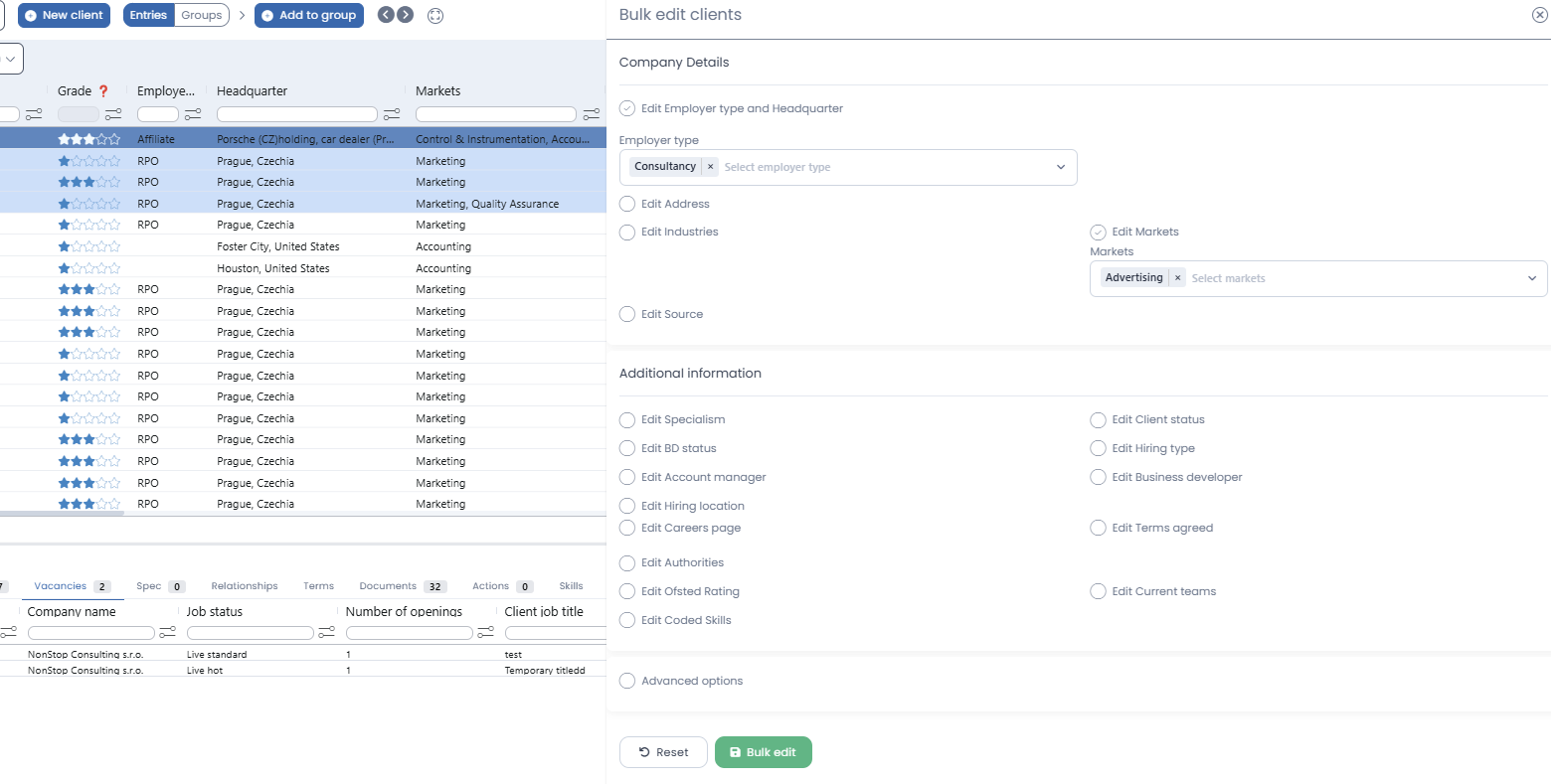
Task: Expand the Markets dropdown arrow
Action: point(1531,278)
